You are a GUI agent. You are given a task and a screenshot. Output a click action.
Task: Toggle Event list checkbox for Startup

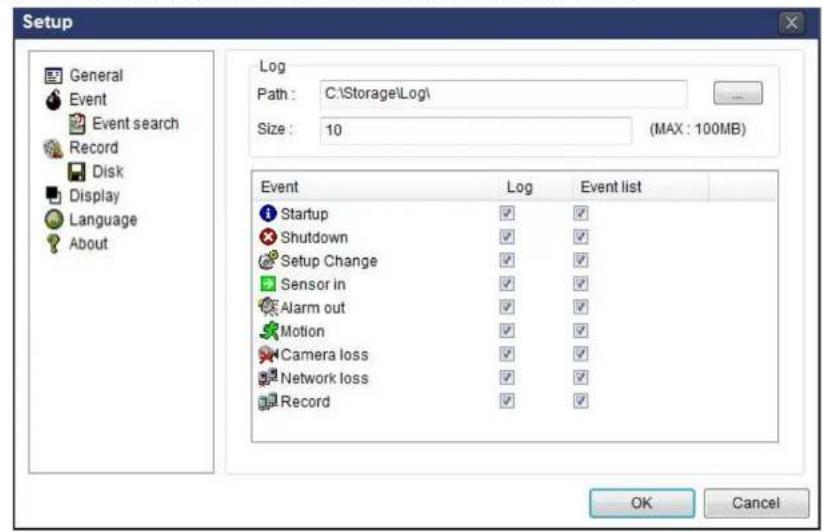tap(581, 213)
